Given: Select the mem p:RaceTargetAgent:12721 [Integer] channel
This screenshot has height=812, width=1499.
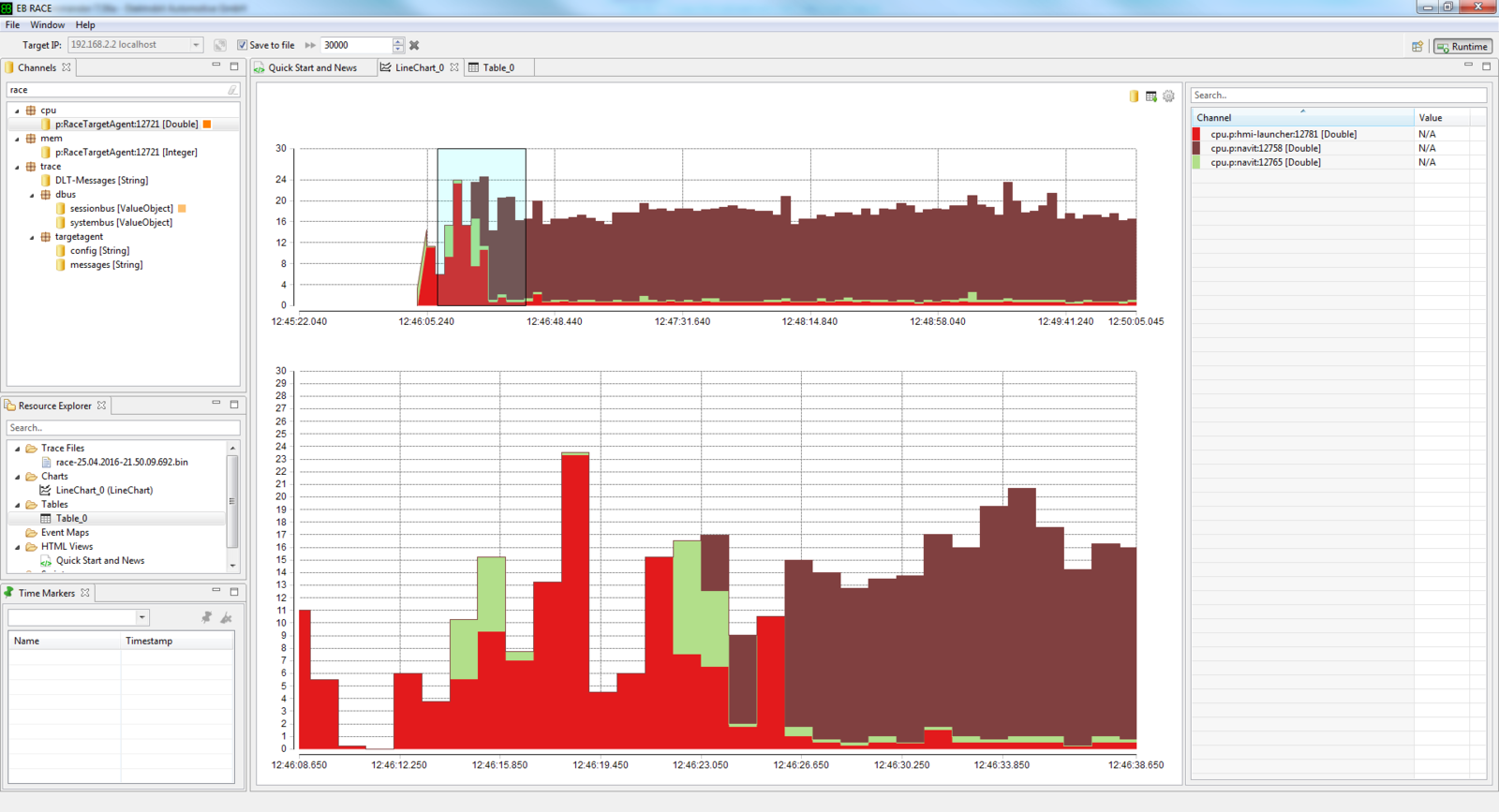Looking at the screenshot, I should click(126, 152).
